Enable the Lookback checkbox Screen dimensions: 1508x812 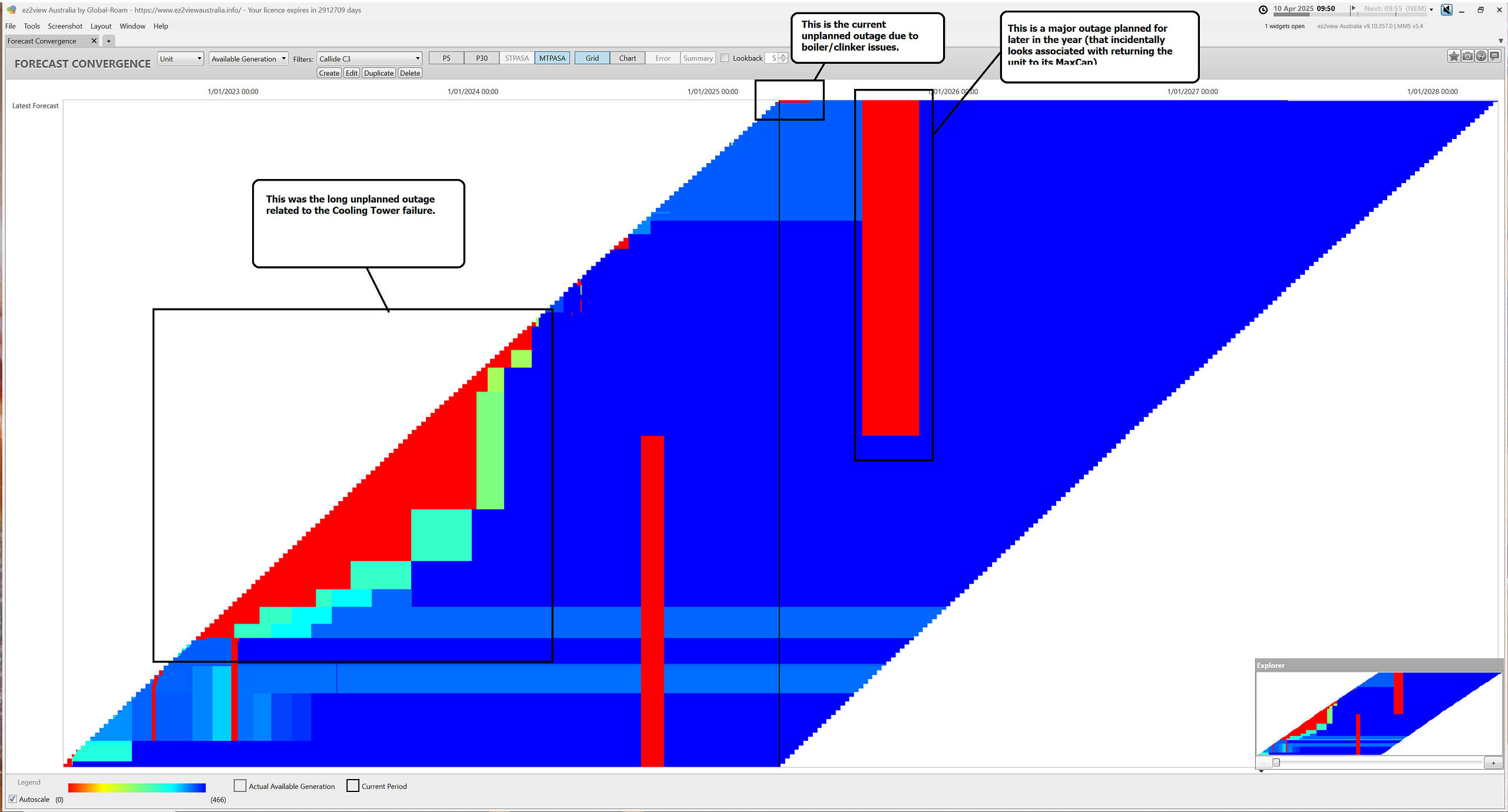725,58
